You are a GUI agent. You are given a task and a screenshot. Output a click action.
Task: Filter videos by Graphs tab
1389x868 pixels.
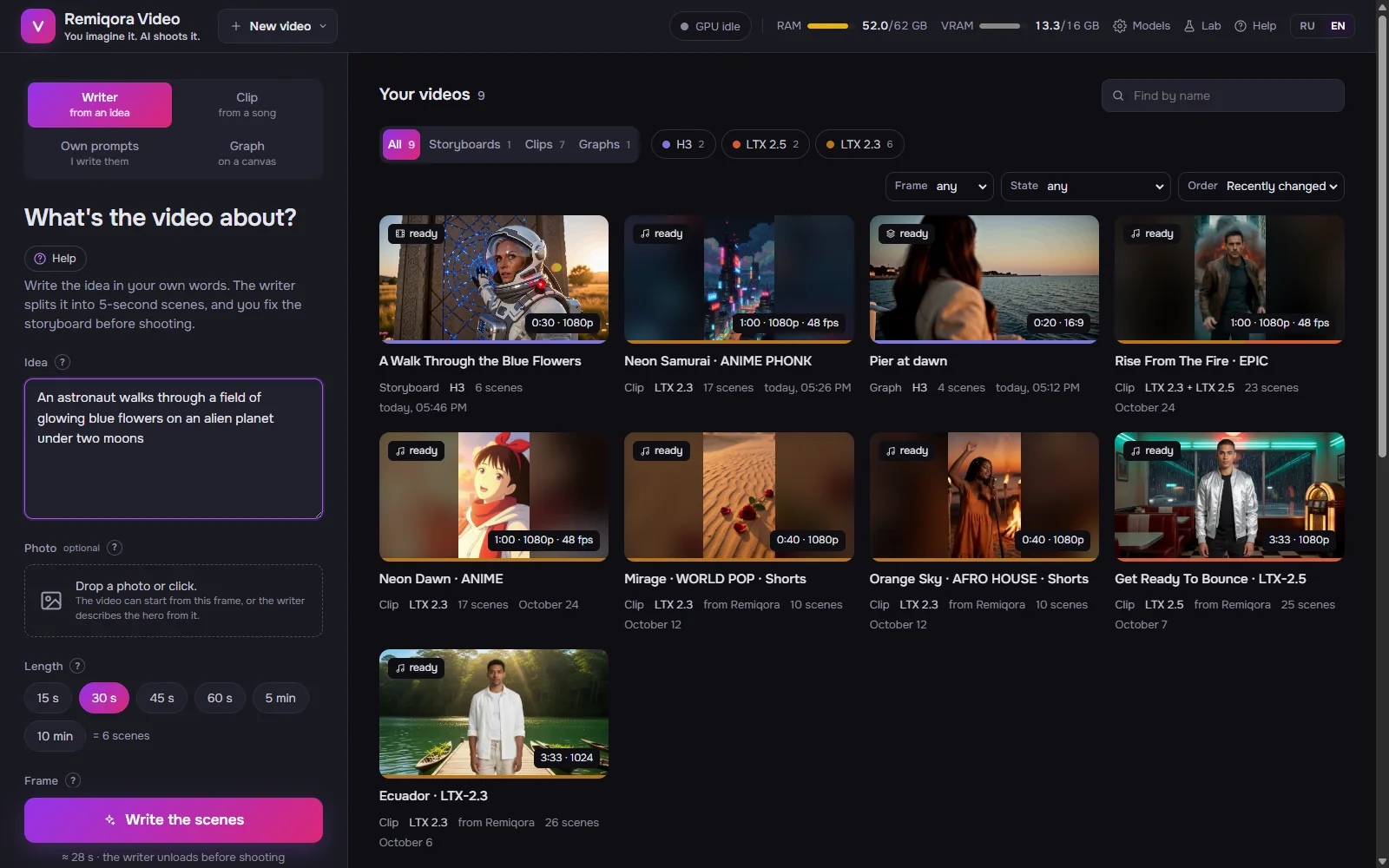click(x=605, y=144)
